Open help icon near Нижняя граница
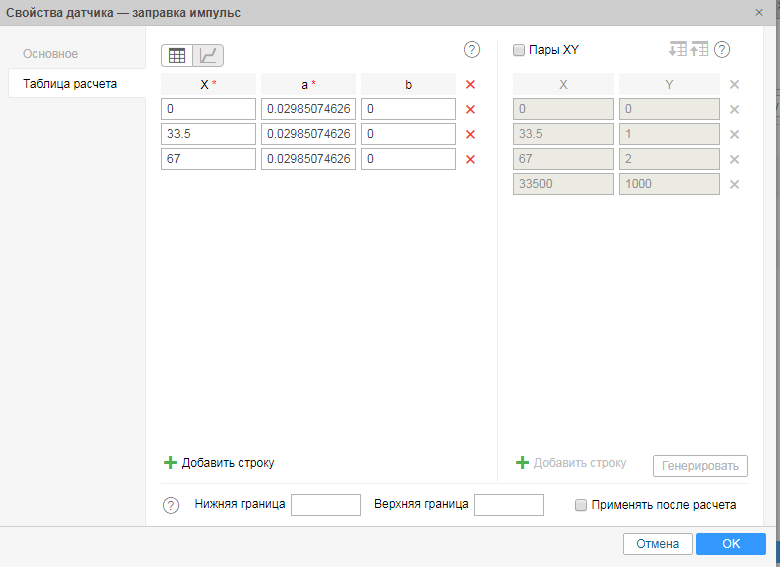Viewport: 780px width, 567px height. coord(171,505)
